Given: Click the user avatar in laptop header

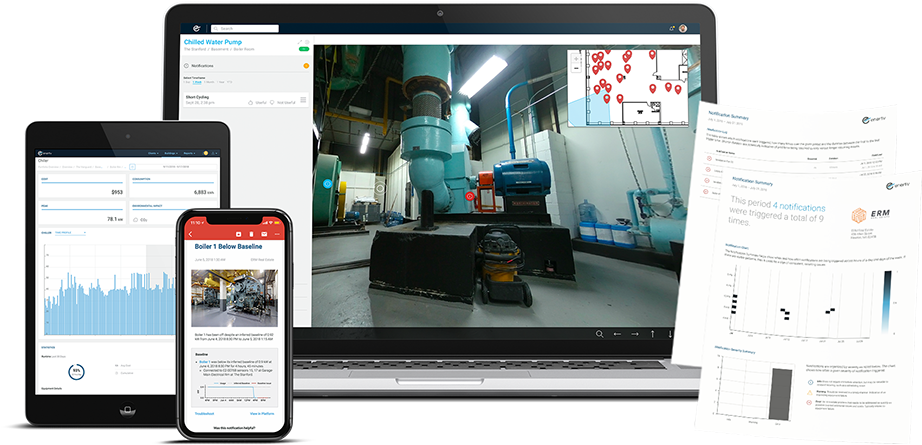Looking at the screenshot, I should 683,29.
